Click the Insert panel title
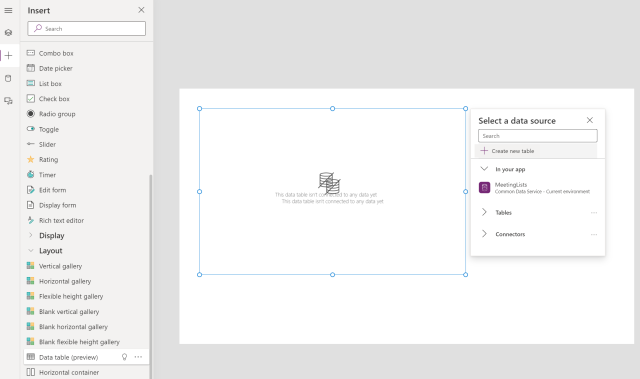This screenshot has width=640, height=379. (39, 11)
